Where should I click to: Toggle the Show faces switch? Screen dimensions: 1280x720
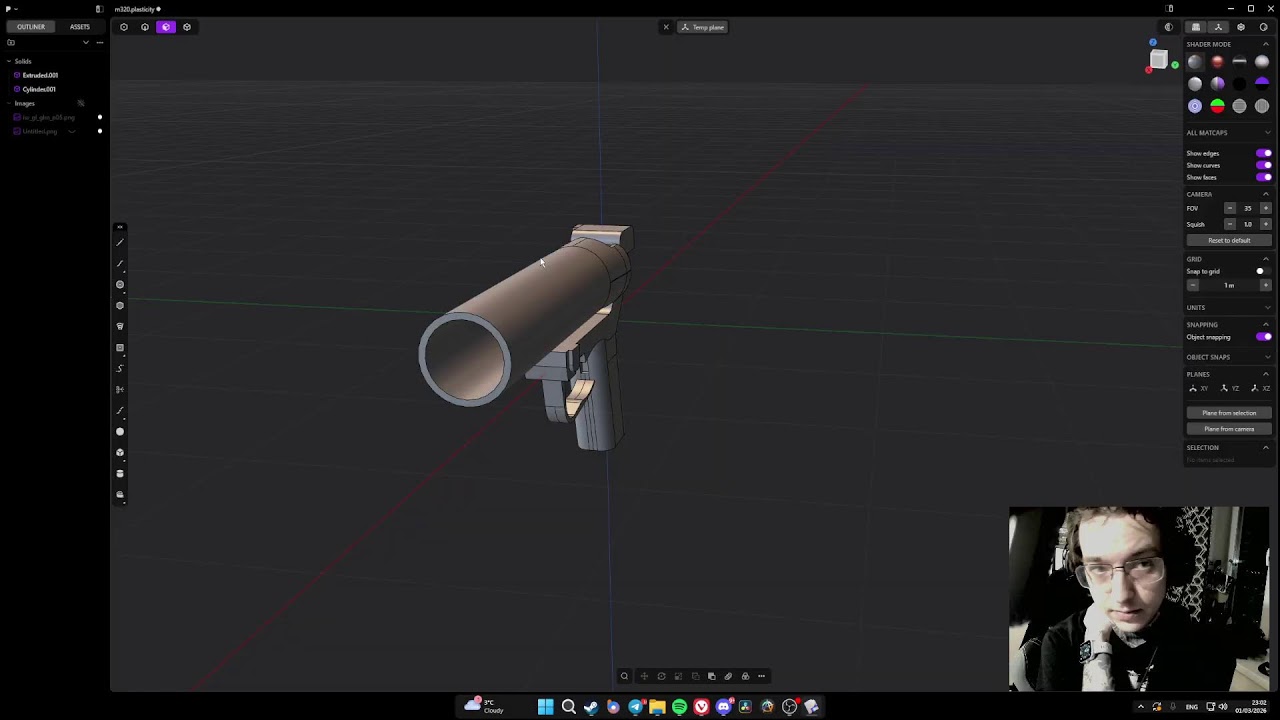(1264, 177)
